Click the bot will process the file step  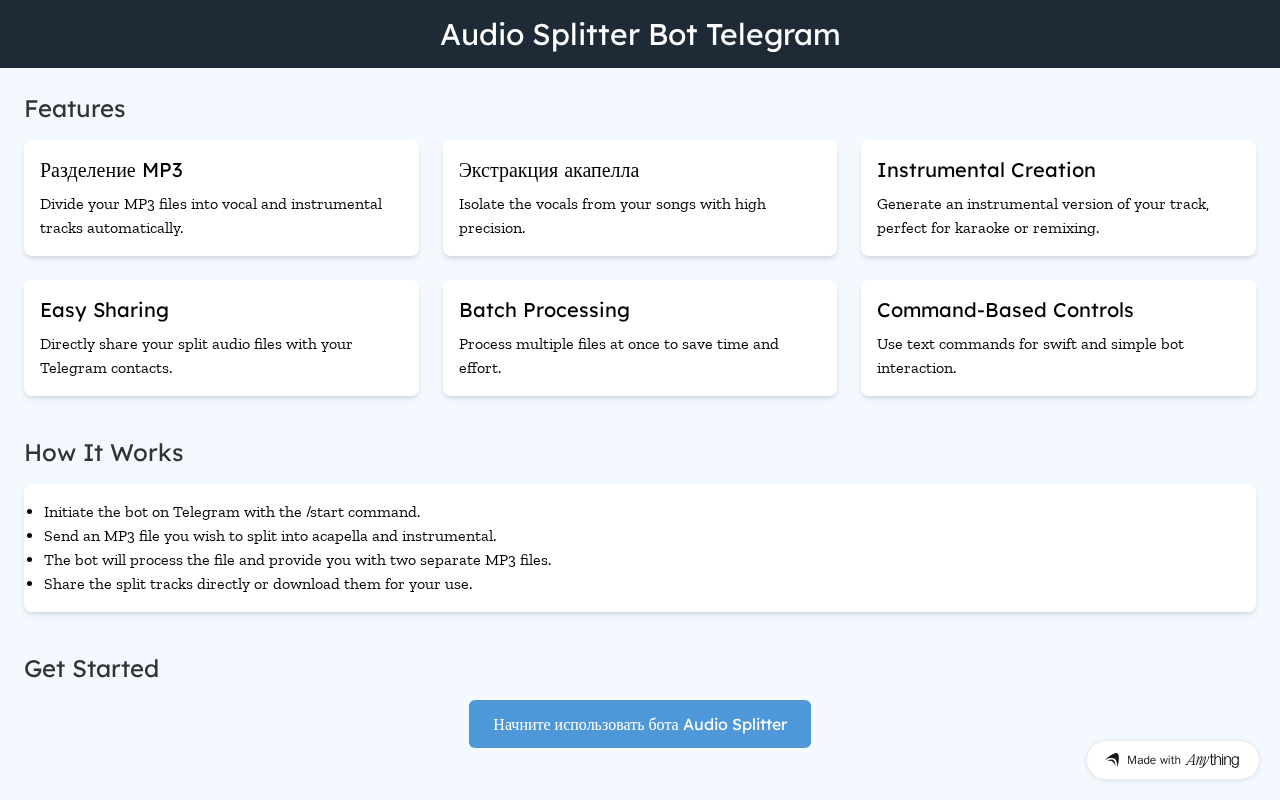pyautogui.click(x=298, y=560)
